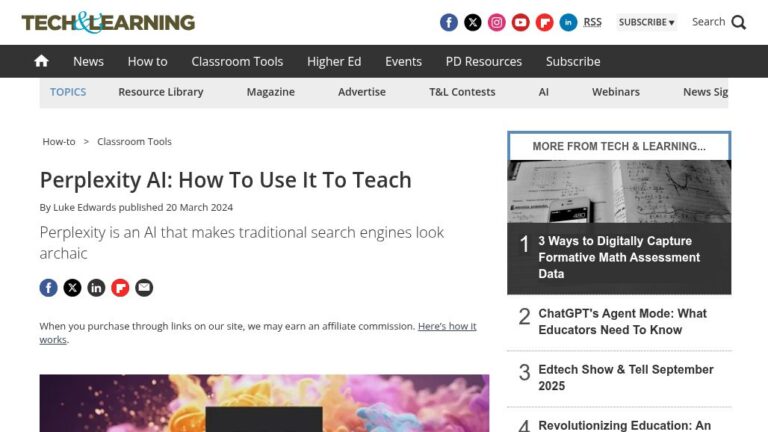Open the AI topic
This screenshot has height=432, width=768.
pos(543,92)
